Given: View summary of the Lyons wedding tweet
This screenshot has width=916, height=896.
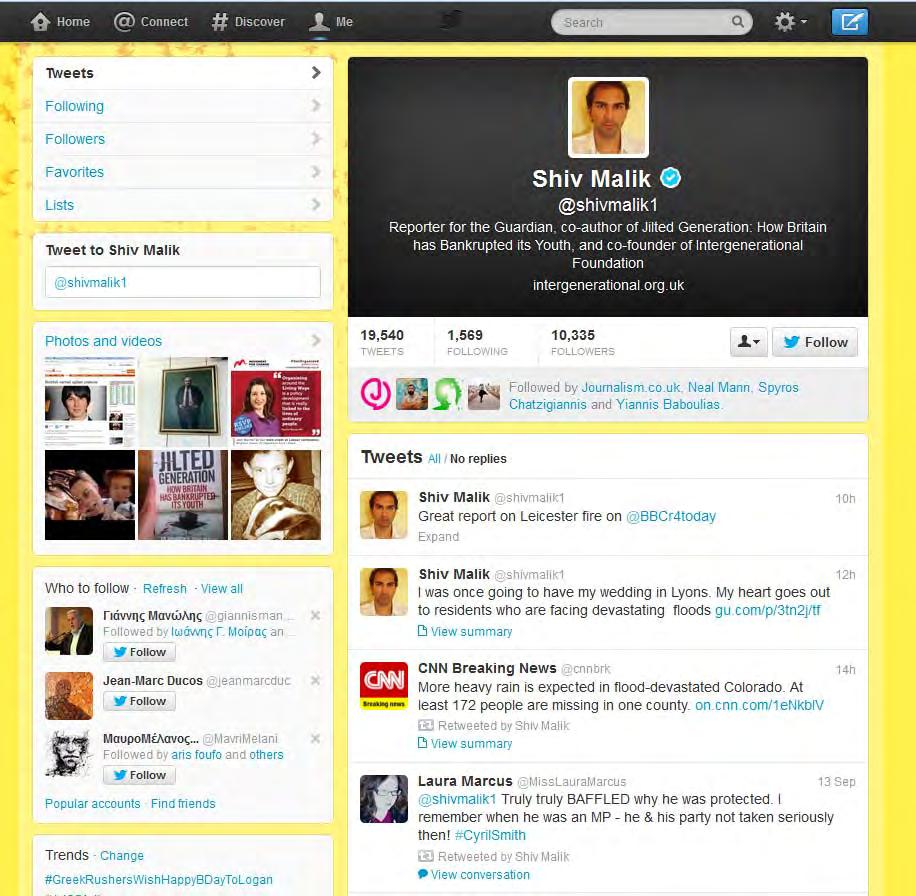Looking at the screenshot, I should 465,631.
